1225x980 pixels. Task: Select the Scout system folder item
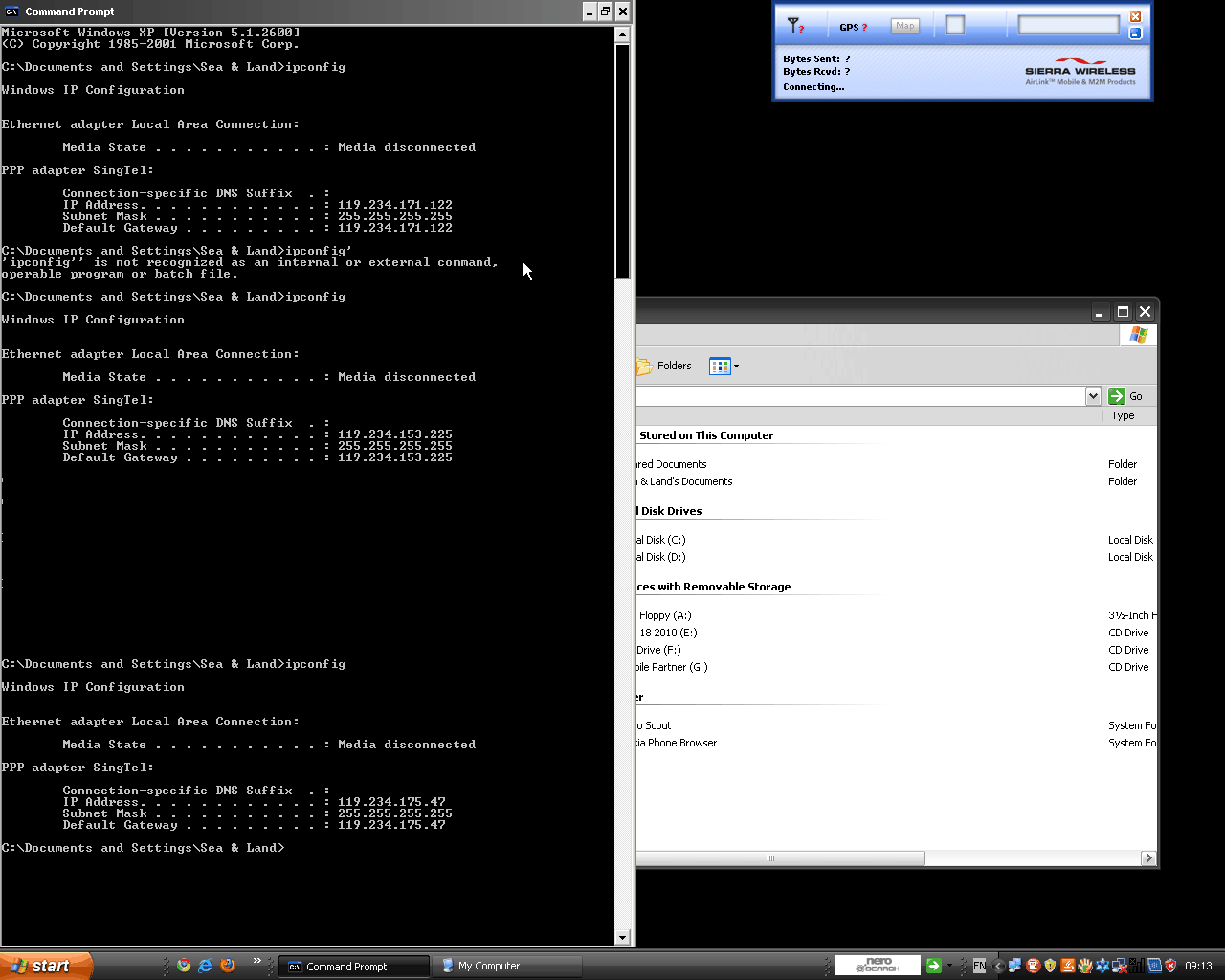pos(655,725)
